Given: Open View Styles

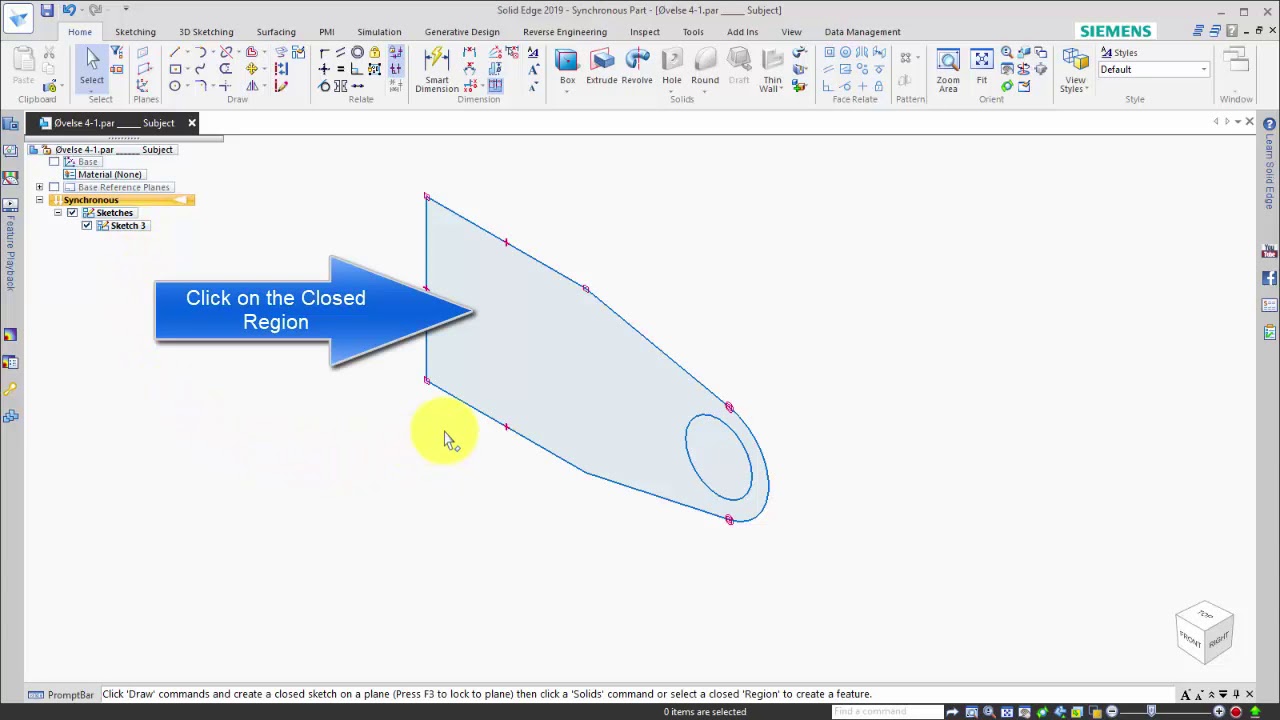Looking at the screenshot, I should (1075, 70).
